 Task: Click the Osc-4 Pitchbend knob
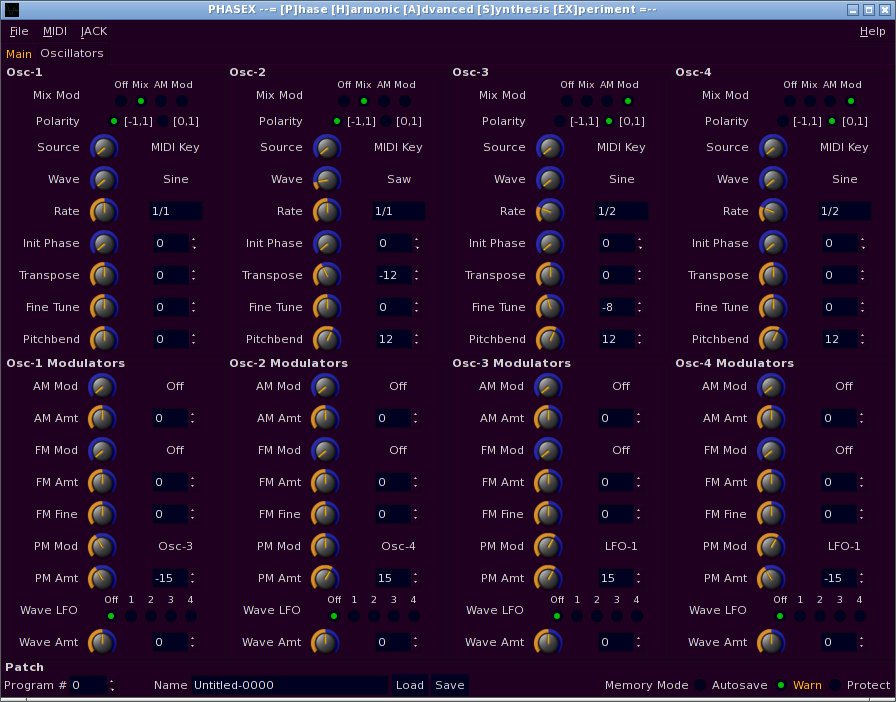[x=773, y=340]
